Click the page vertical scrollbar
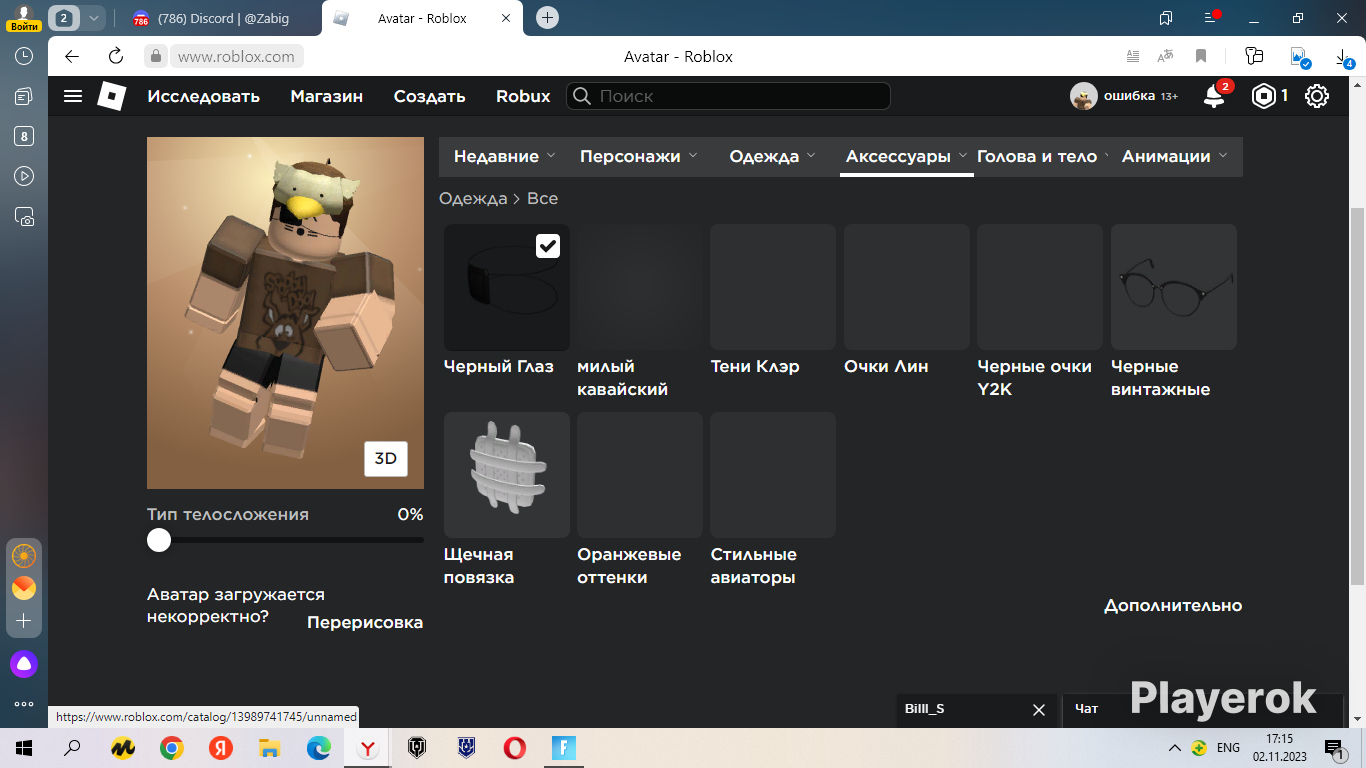Screen dimensions: 1366x768 tap(1357, 397)
